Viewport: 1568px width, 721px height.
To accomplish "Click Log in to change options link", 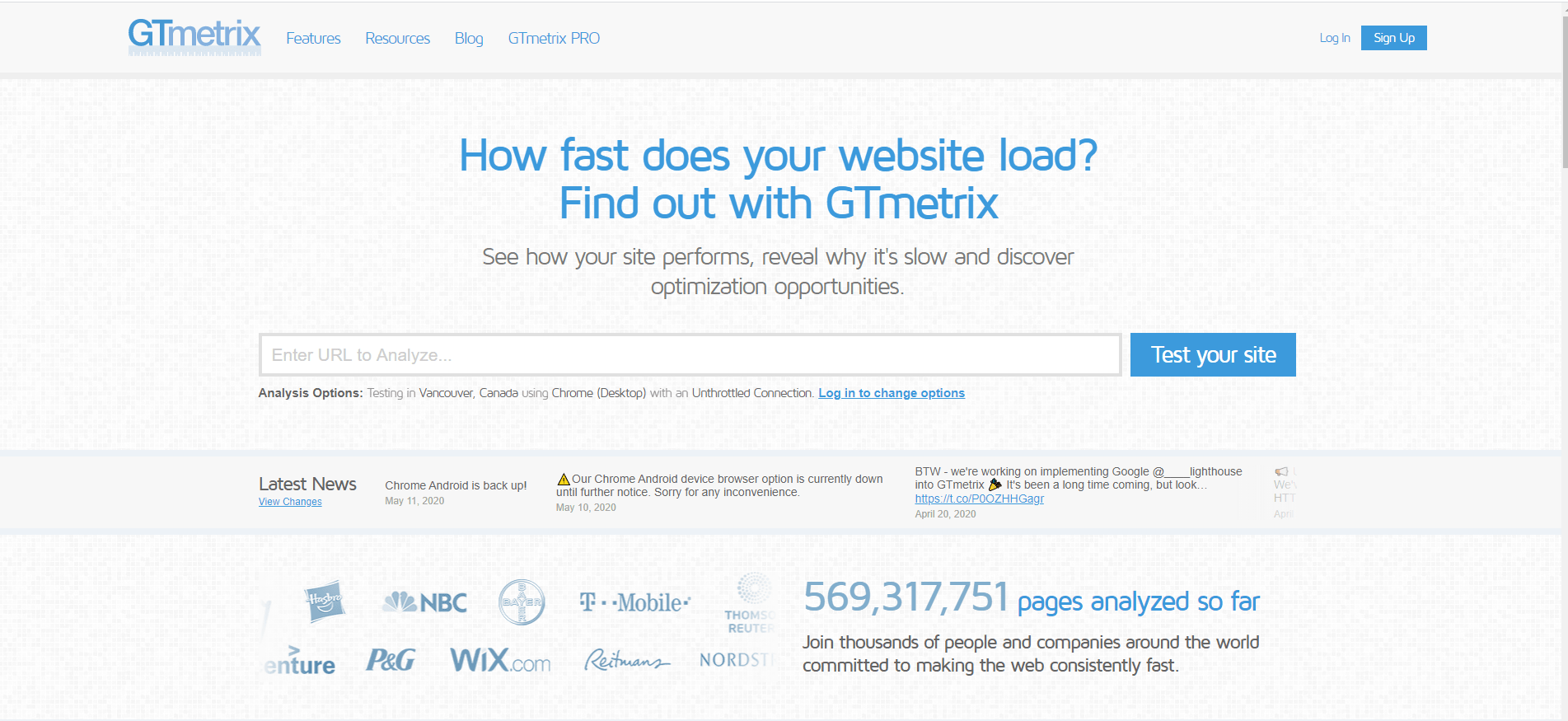I will 892,393.
